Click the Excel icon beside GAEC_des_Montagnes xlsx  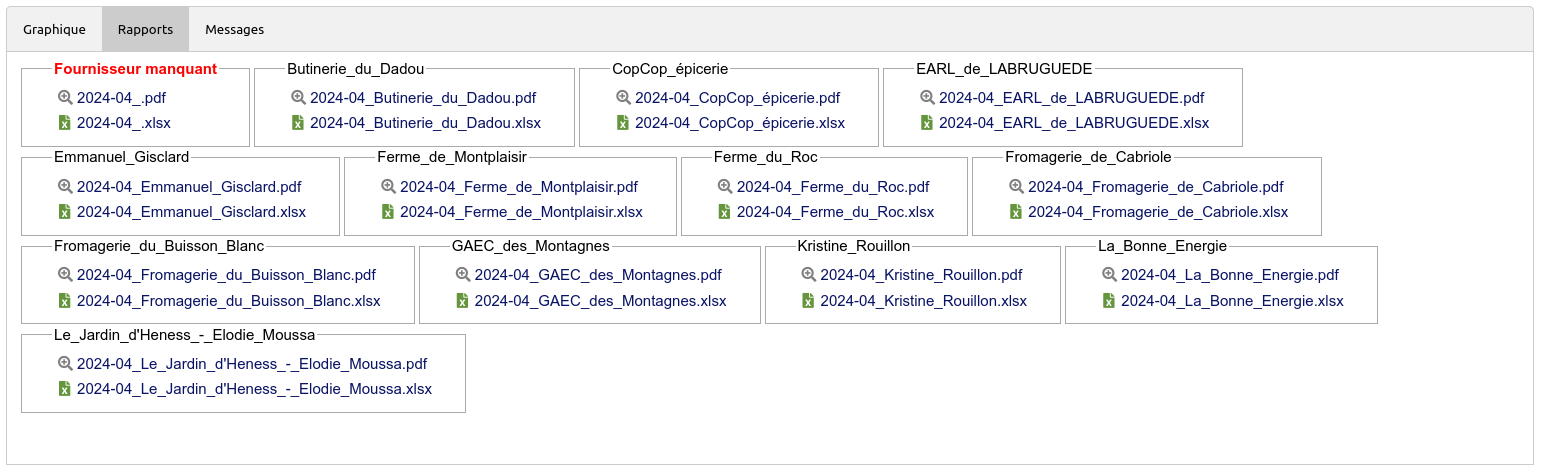click(x=463, y=301)
